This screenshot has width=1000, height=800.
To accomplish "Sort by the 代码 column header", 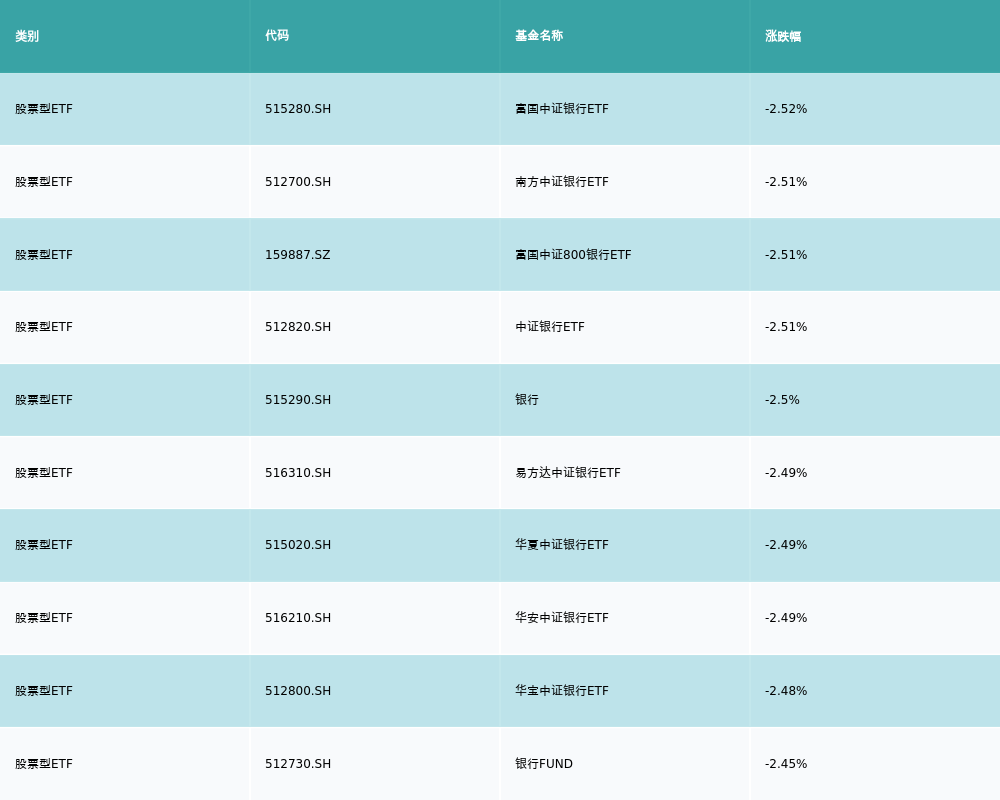I will tap(277, 36).
